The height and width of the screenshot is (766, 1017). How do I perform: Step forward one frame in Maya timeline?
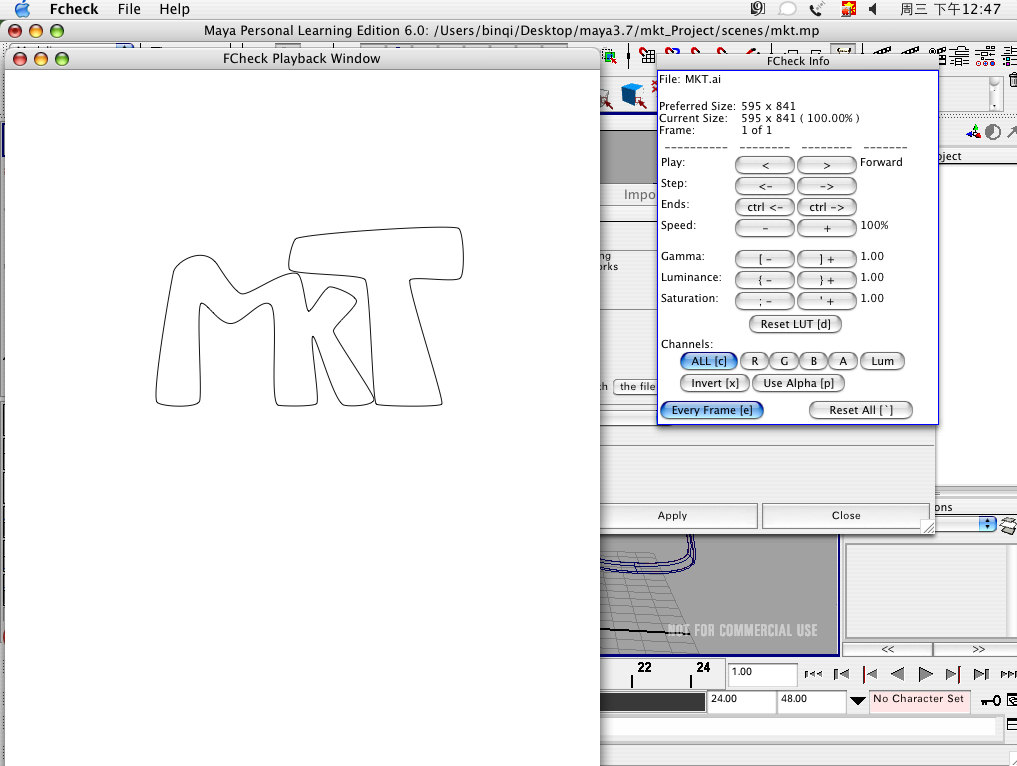[981, 675]
